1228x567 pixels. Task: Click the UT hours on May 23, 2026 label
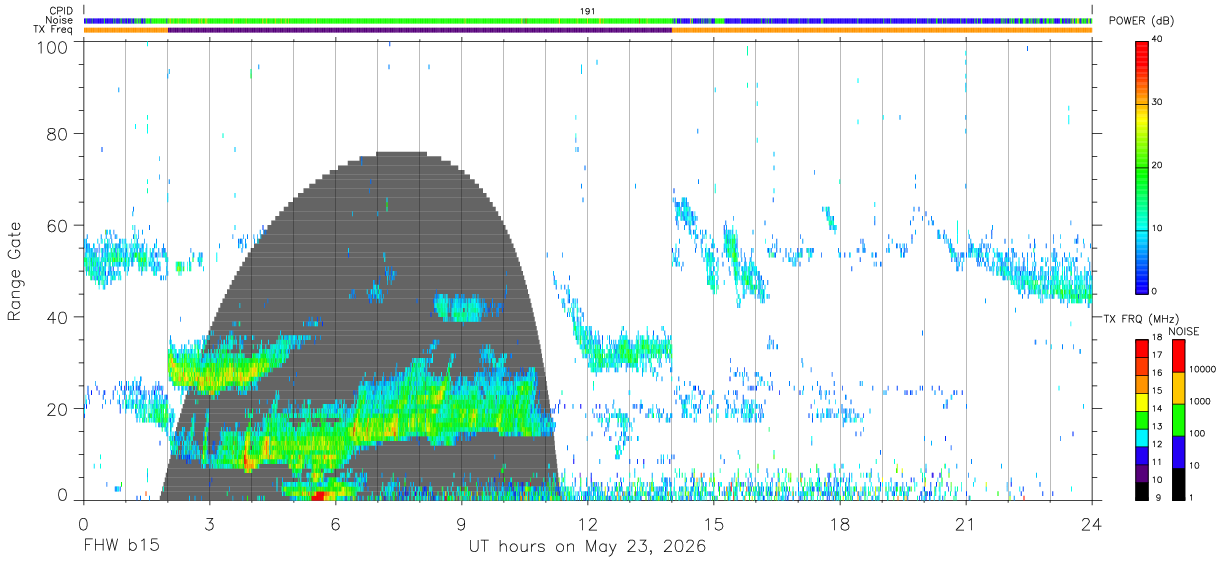pyautogui.click(x=587, y=547)
